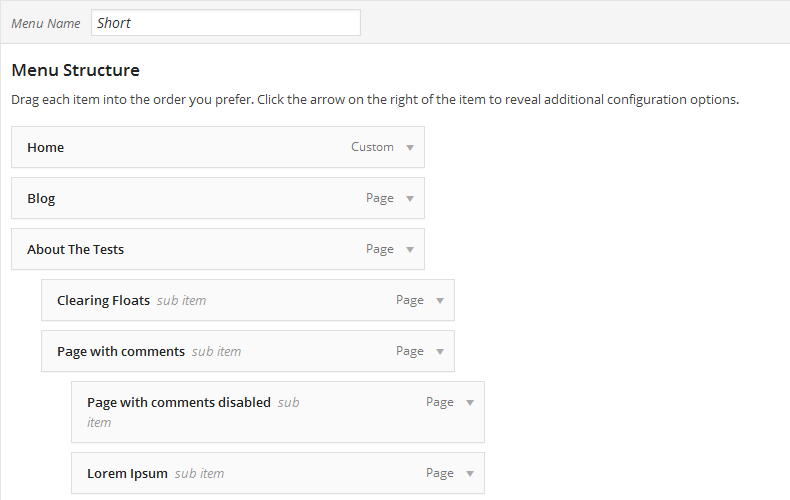Open About The Tests configuration arrow
Viewport: 790px width, 500px height.
pyautogui.click(x=410, y=249)
